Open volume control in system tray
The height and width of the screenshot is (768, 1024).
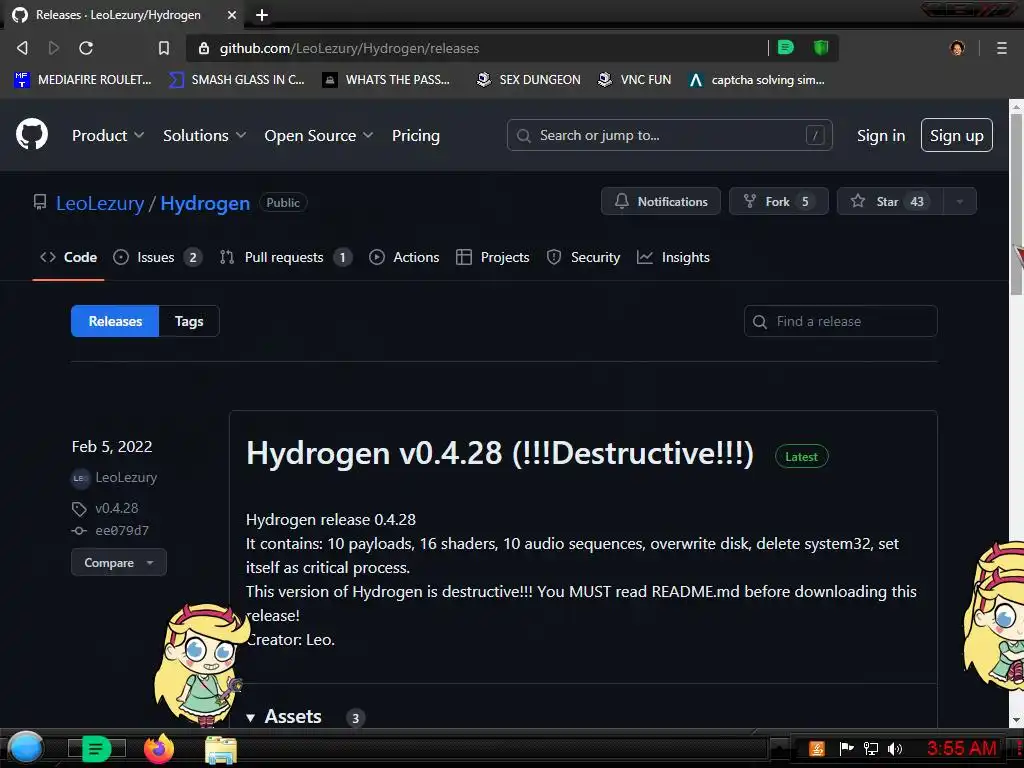point(895,748)
